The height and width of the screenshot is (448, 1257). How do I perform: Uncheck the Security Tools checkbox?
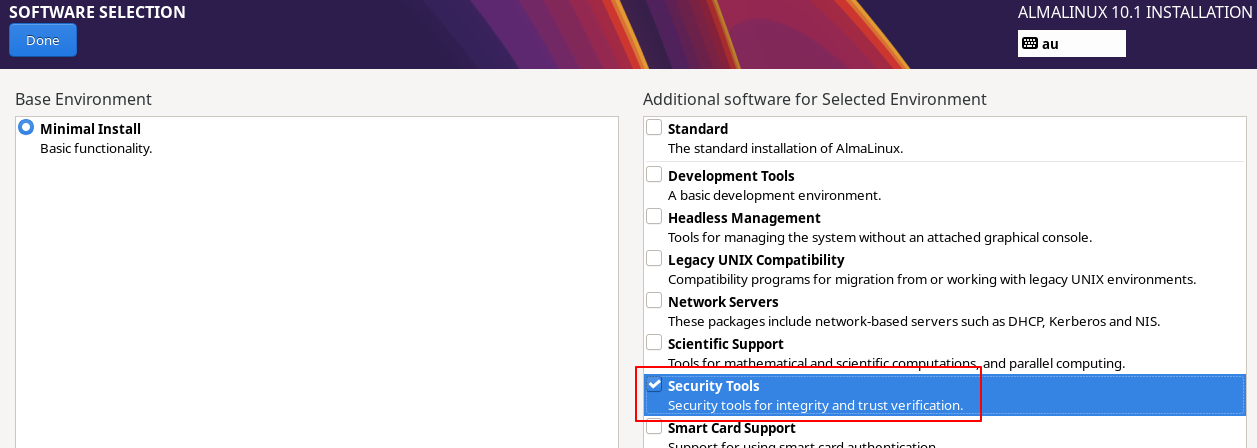654,385
